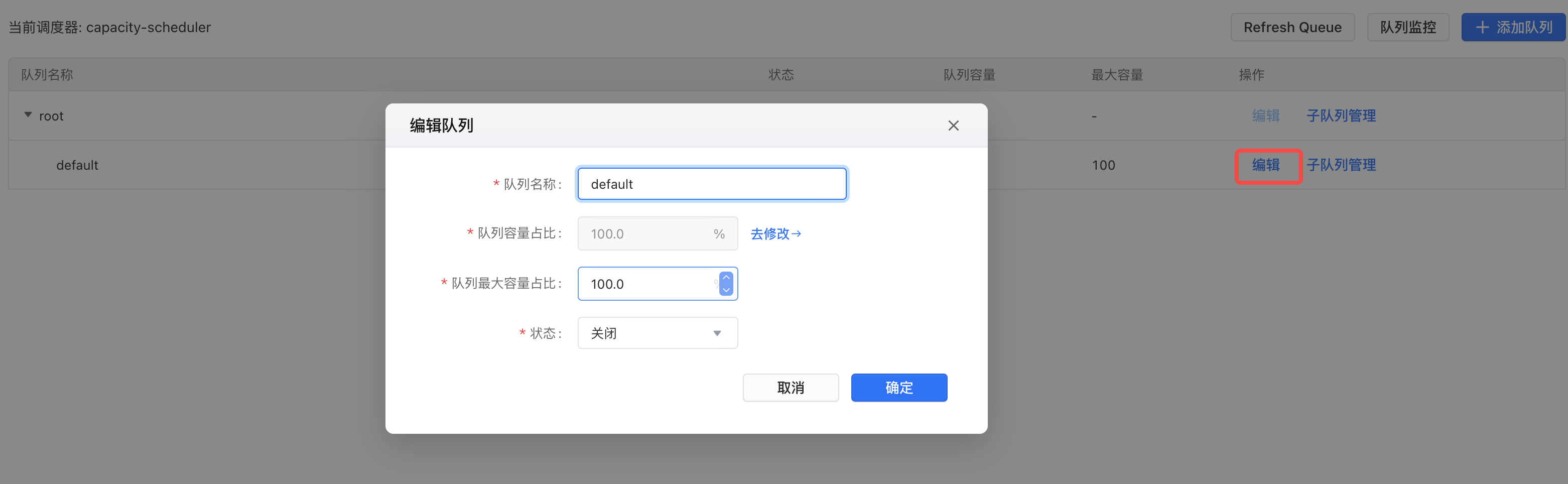The width and height of the screenshot is (1568, 484).
Task: Increase 队列最大容量占比 with up stepper arrow
Action: pos(726,278)
